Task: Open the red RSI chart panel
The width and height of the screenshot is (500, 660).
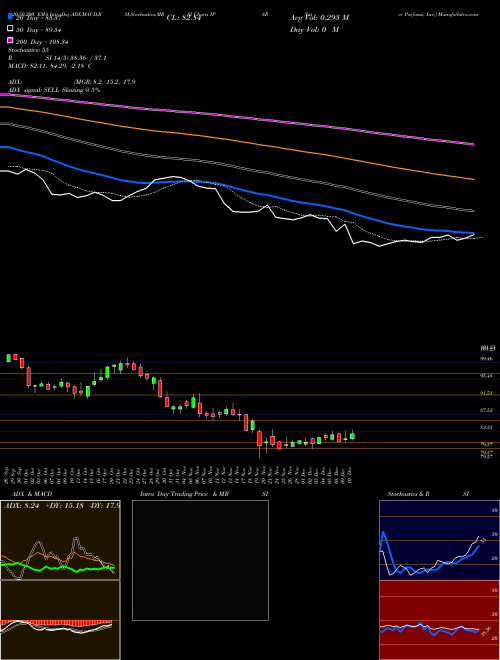Action: pos(439,620)
